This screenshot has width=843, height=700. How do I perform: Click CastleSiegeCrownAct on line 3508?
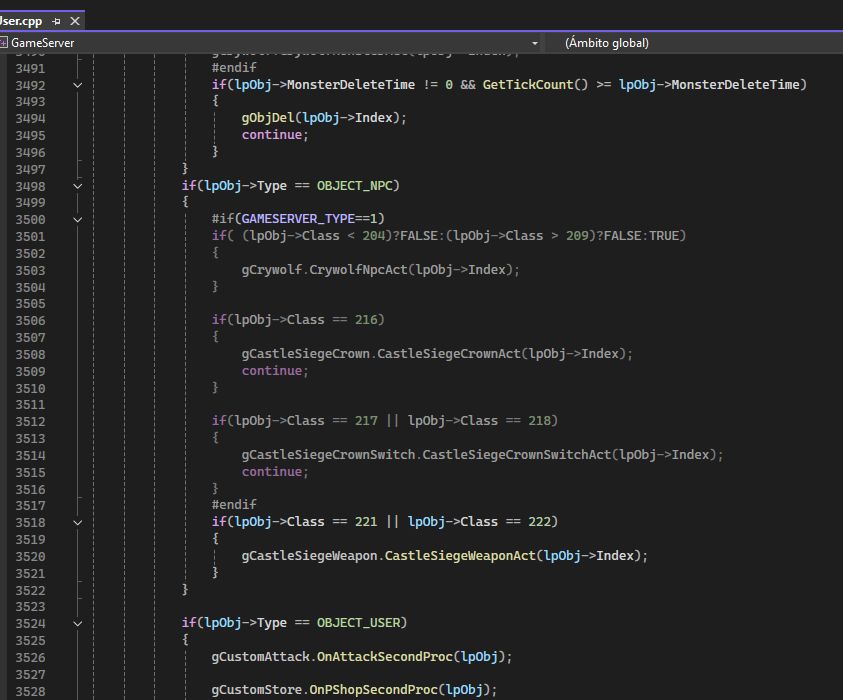click(449, 354)
